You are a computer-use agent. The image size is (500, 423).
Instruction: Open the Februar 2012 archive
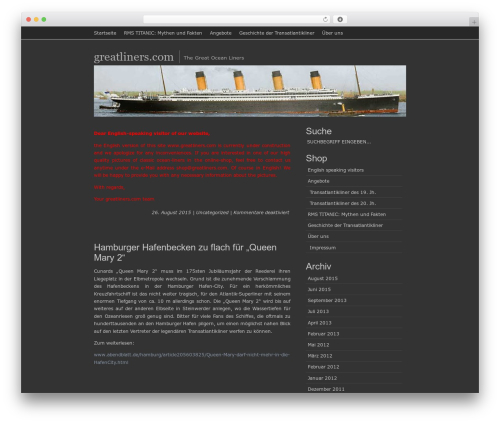point(323,367)
